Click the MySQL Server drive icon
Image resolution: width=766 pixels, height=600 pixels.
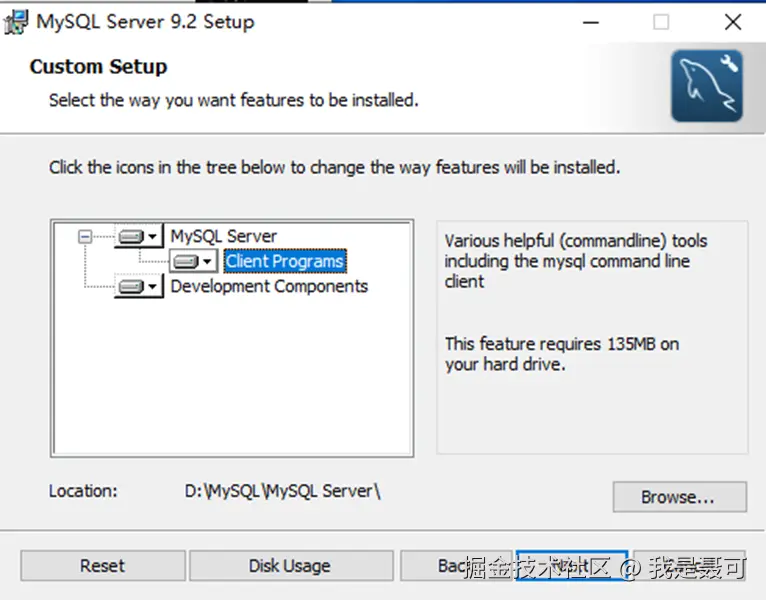(x=131, y=237)
